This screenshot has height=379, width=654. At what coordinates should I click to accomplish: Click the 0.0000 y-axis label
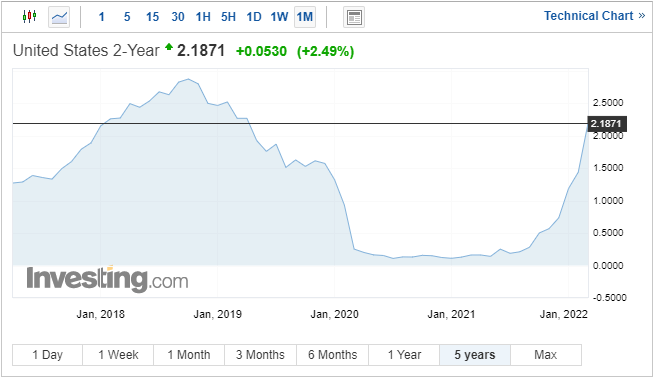click(608, 266)
